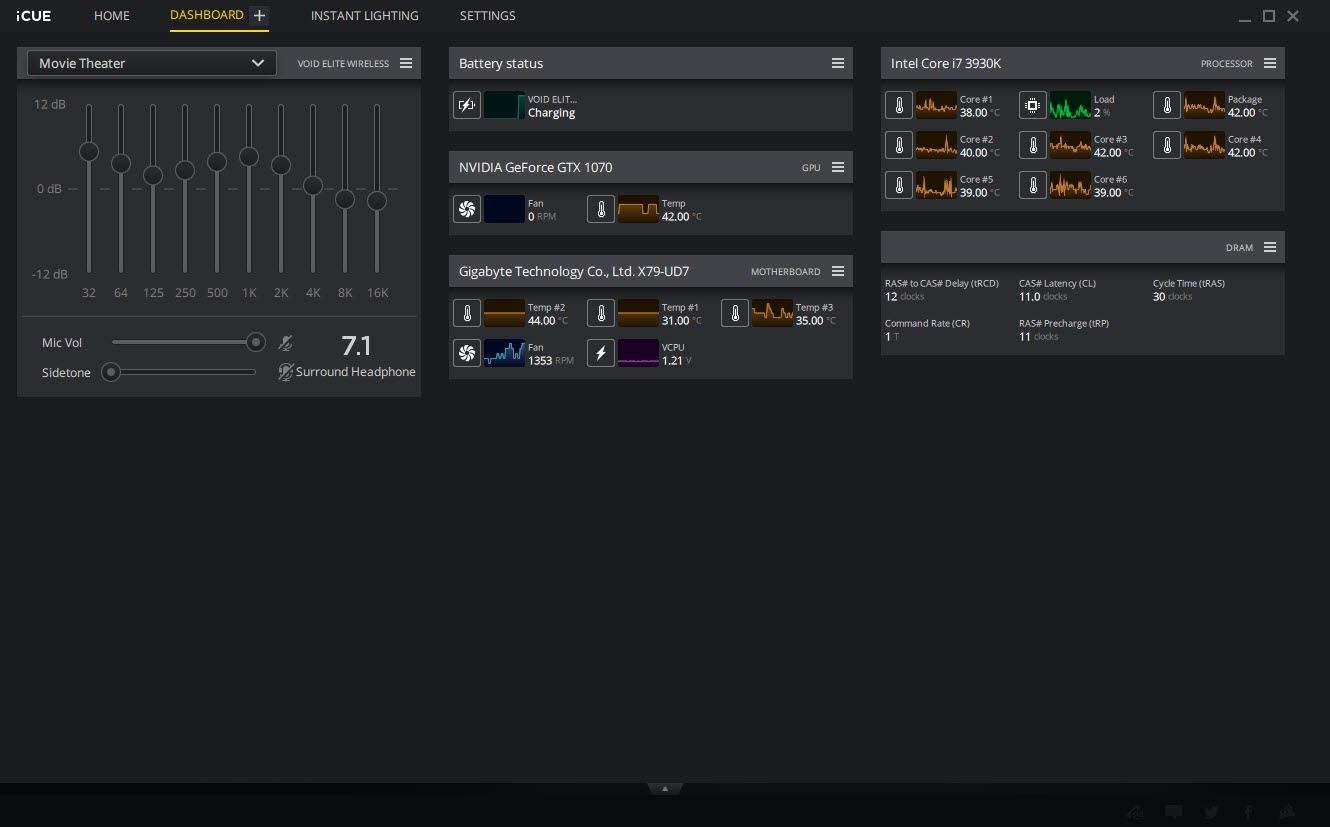This screenshot has width=1330, height=827.
Task: Click the VOID ELITE battery graph
Action: click(x=504, y=105)
